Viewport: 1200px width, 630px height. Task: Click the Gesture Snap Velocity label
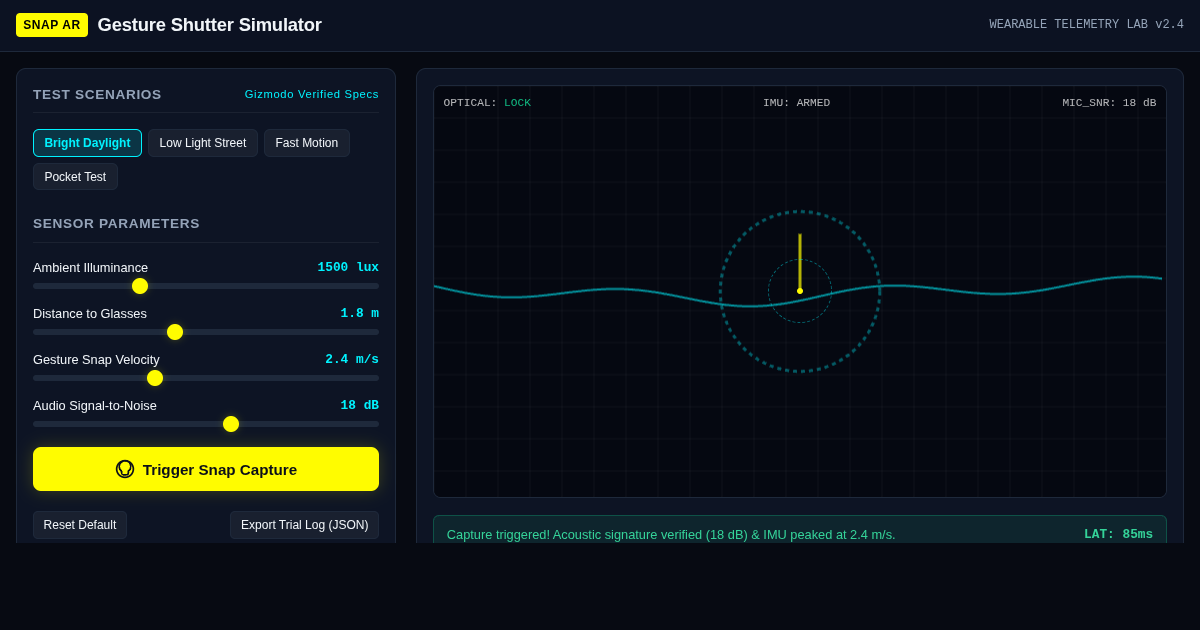point(96,359)
